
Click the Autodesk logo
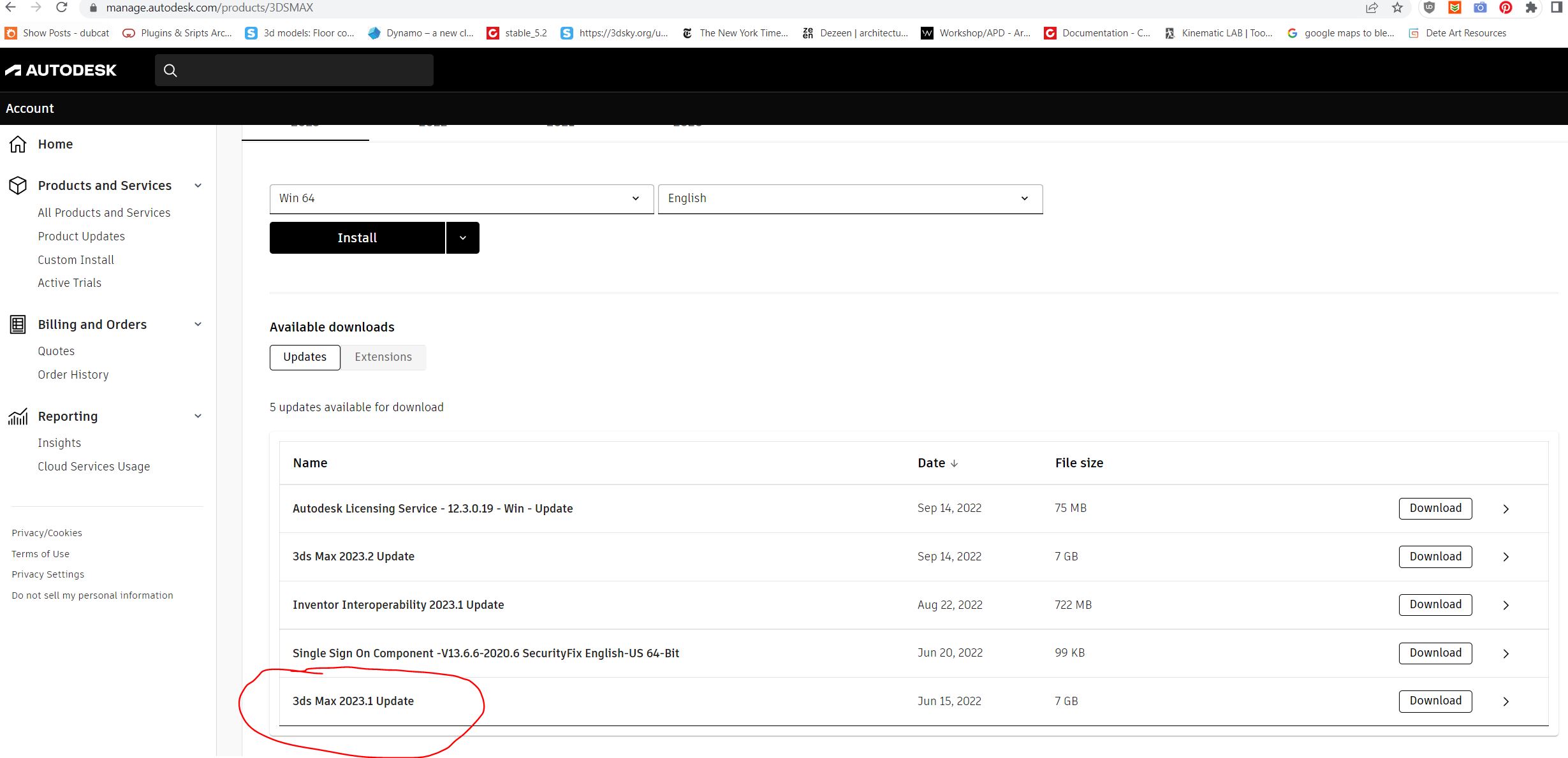click(61, 70)
